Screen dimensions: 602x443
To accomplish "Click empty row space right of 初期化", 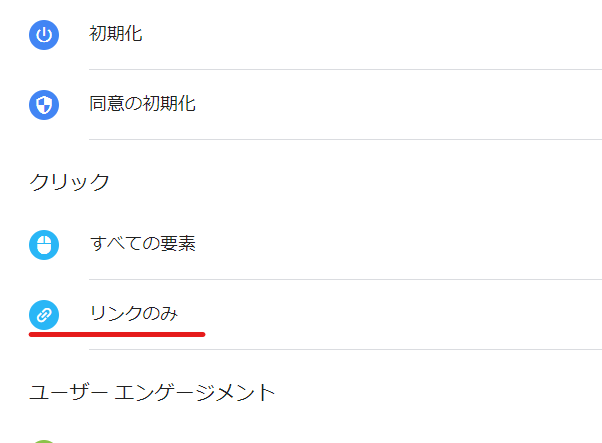I will click(x=400, y=35).
